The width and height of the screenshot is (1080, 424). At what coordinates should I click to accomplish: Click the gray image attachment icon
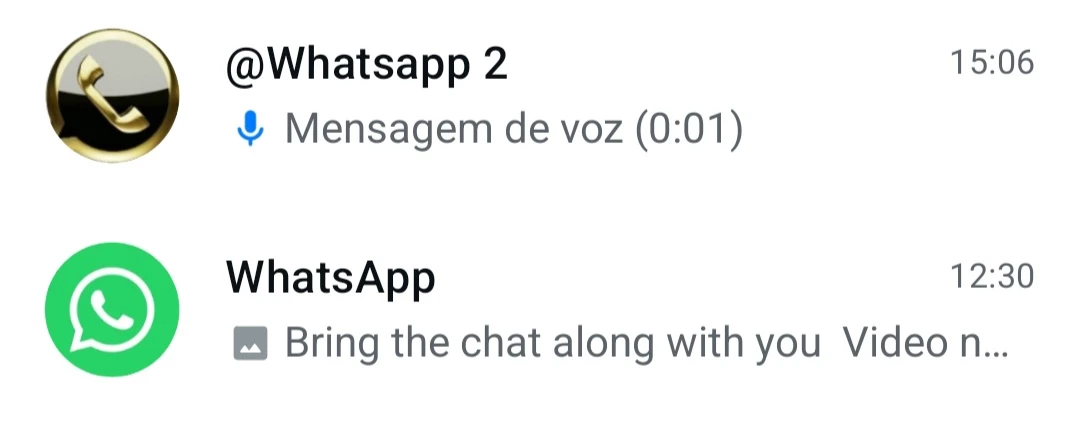click(251, 343)
